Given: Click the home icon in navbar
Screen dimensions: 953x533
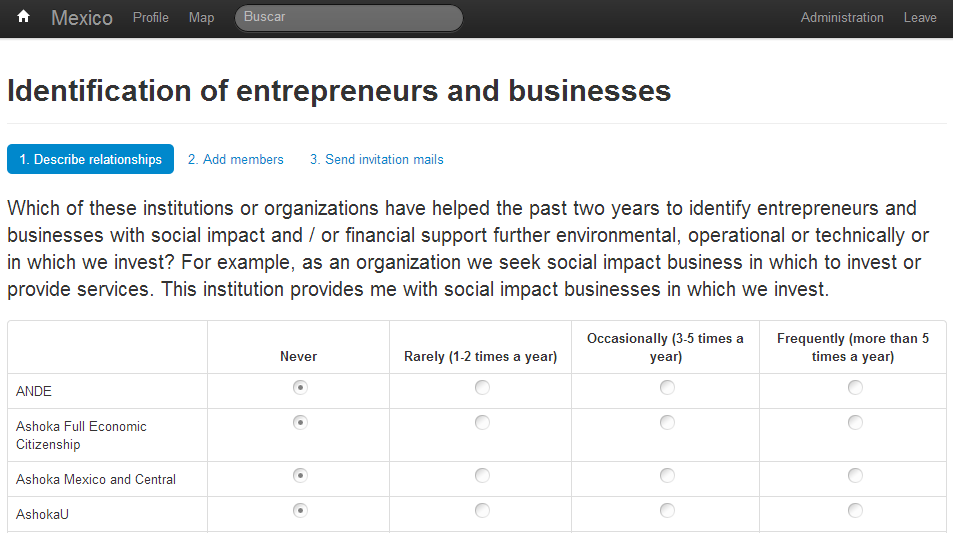Looking at the screenshot, I should coord(23,16).
